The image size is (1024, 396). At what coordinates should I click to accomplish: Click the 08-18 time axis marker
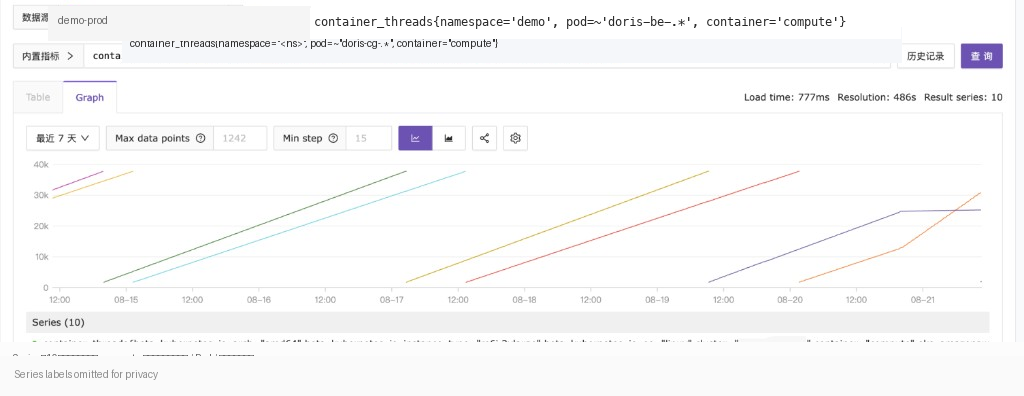coord(524,300)
